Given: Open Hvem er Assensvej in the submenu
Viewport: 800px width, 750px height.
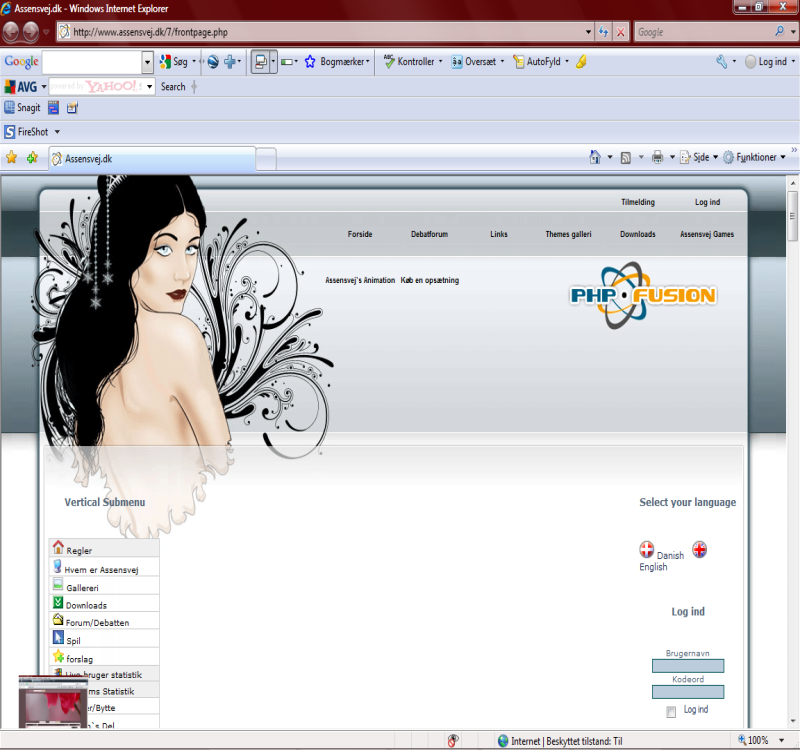Looking at the screenshot, I should pos(104,567).
